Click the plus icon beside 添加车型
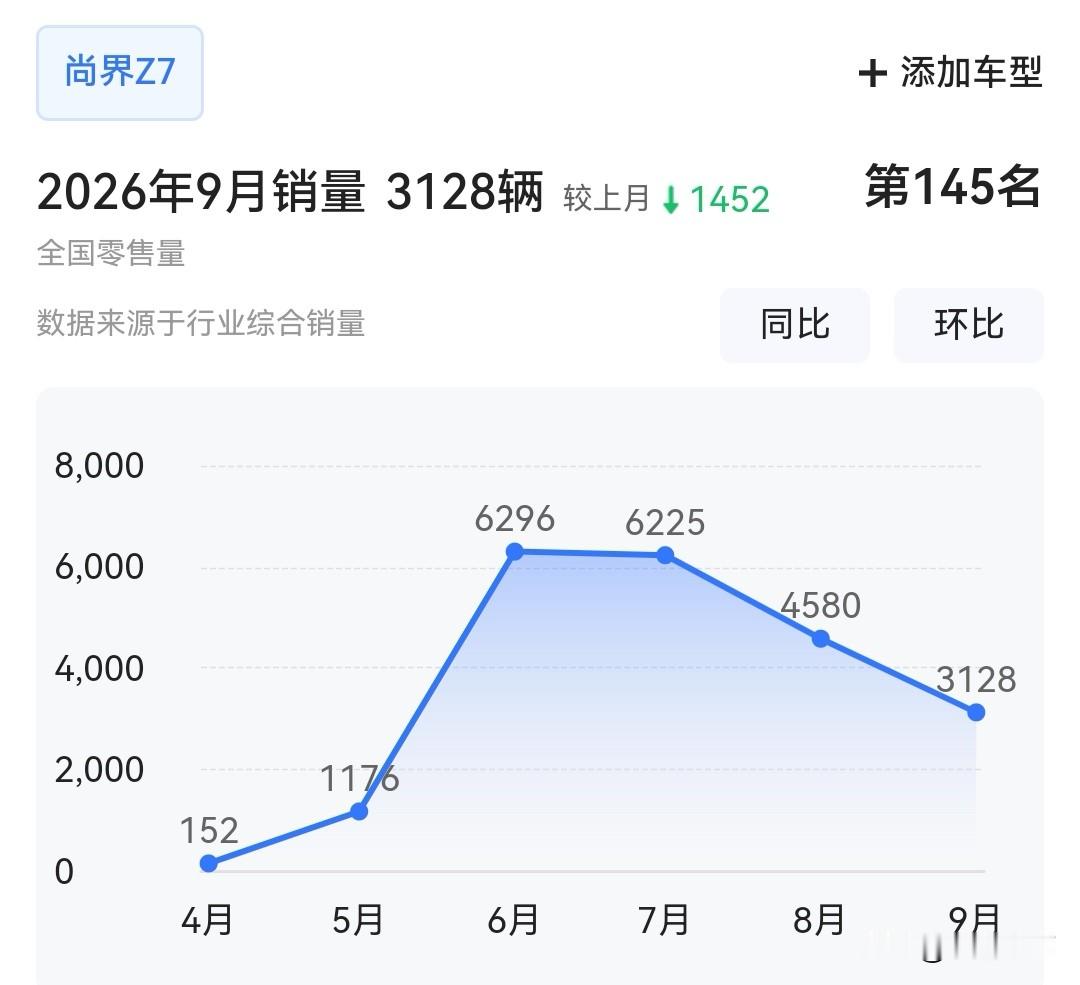The height and width of the screenshot is (985, 1080). point(872,73)
